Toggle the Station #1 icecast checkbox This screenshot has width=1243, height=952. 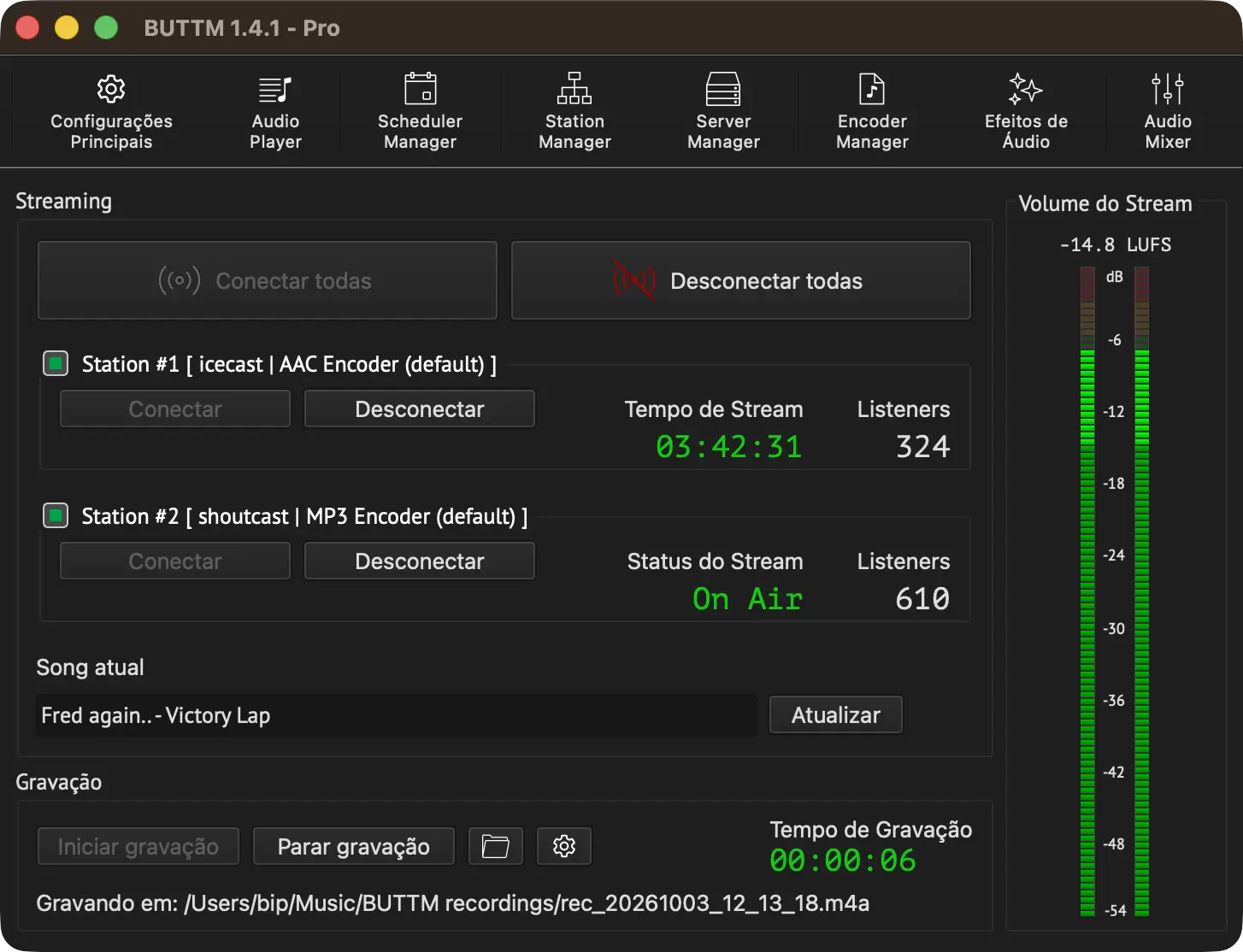[x=56, y=363]
